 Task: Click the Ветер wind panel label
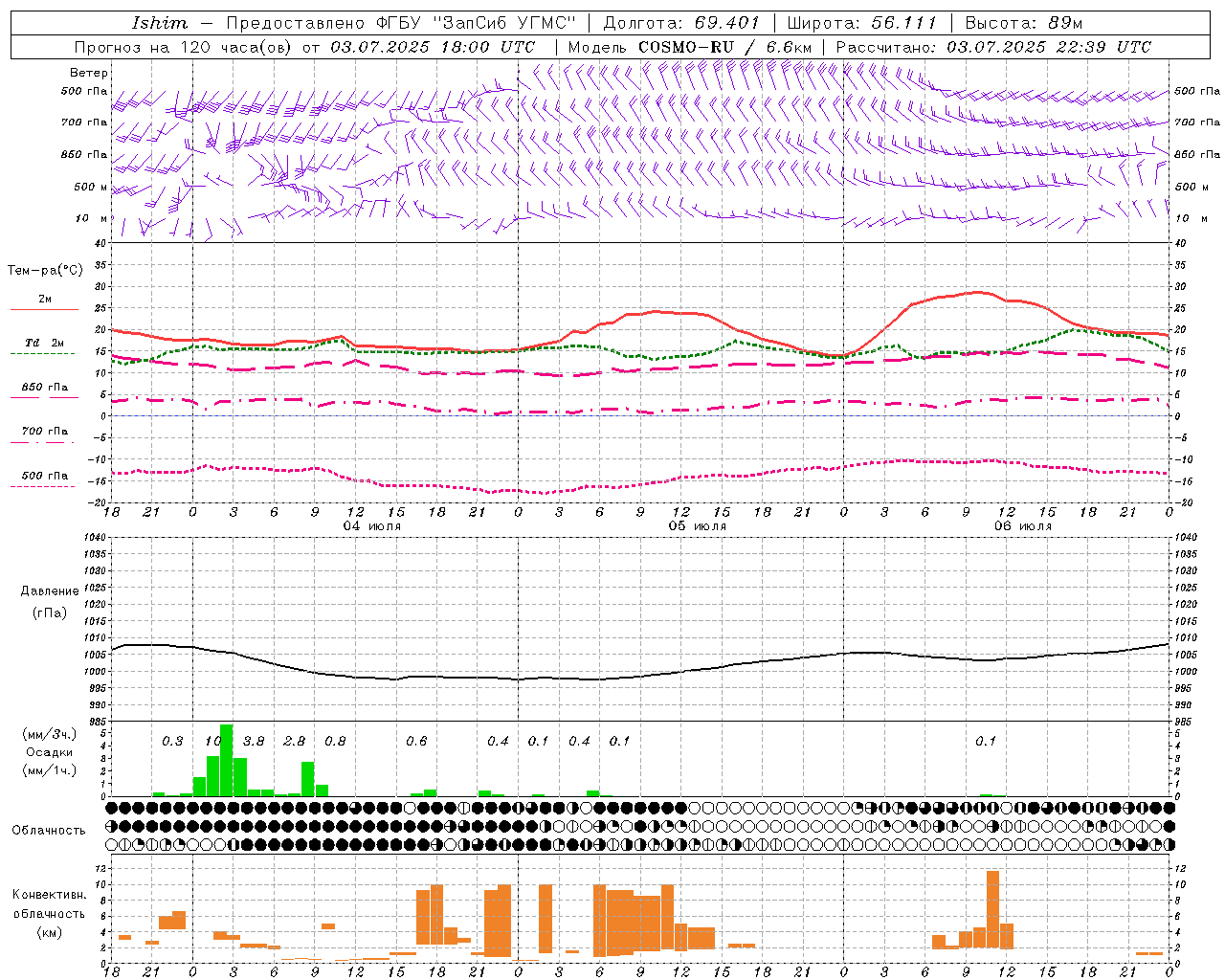pyautogui.click(x=89, y=73)
